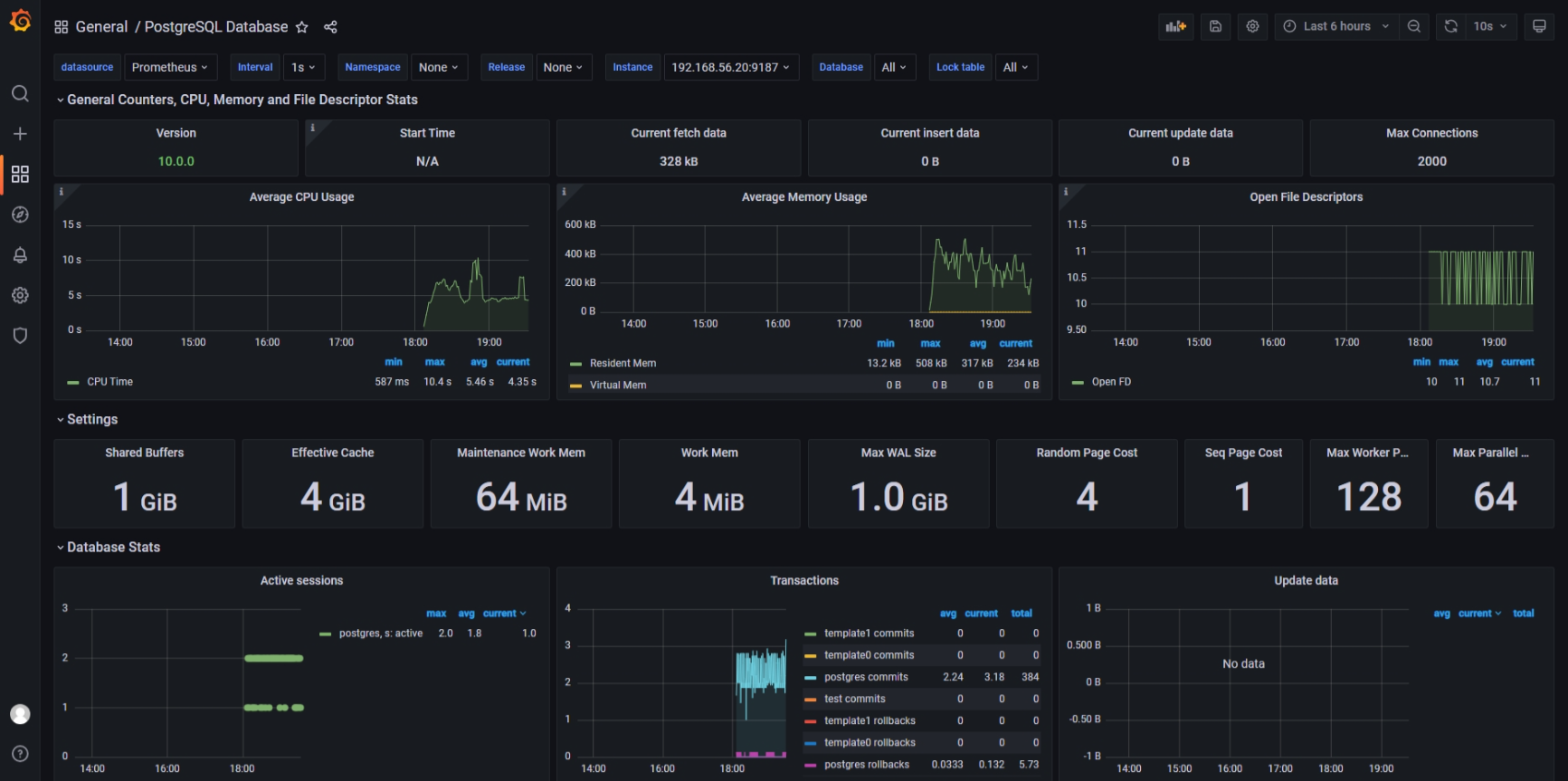The width and height of the screenshot is (1568, 781).
Task: Show info icon on Start Time panel
Action: [313, 128]
